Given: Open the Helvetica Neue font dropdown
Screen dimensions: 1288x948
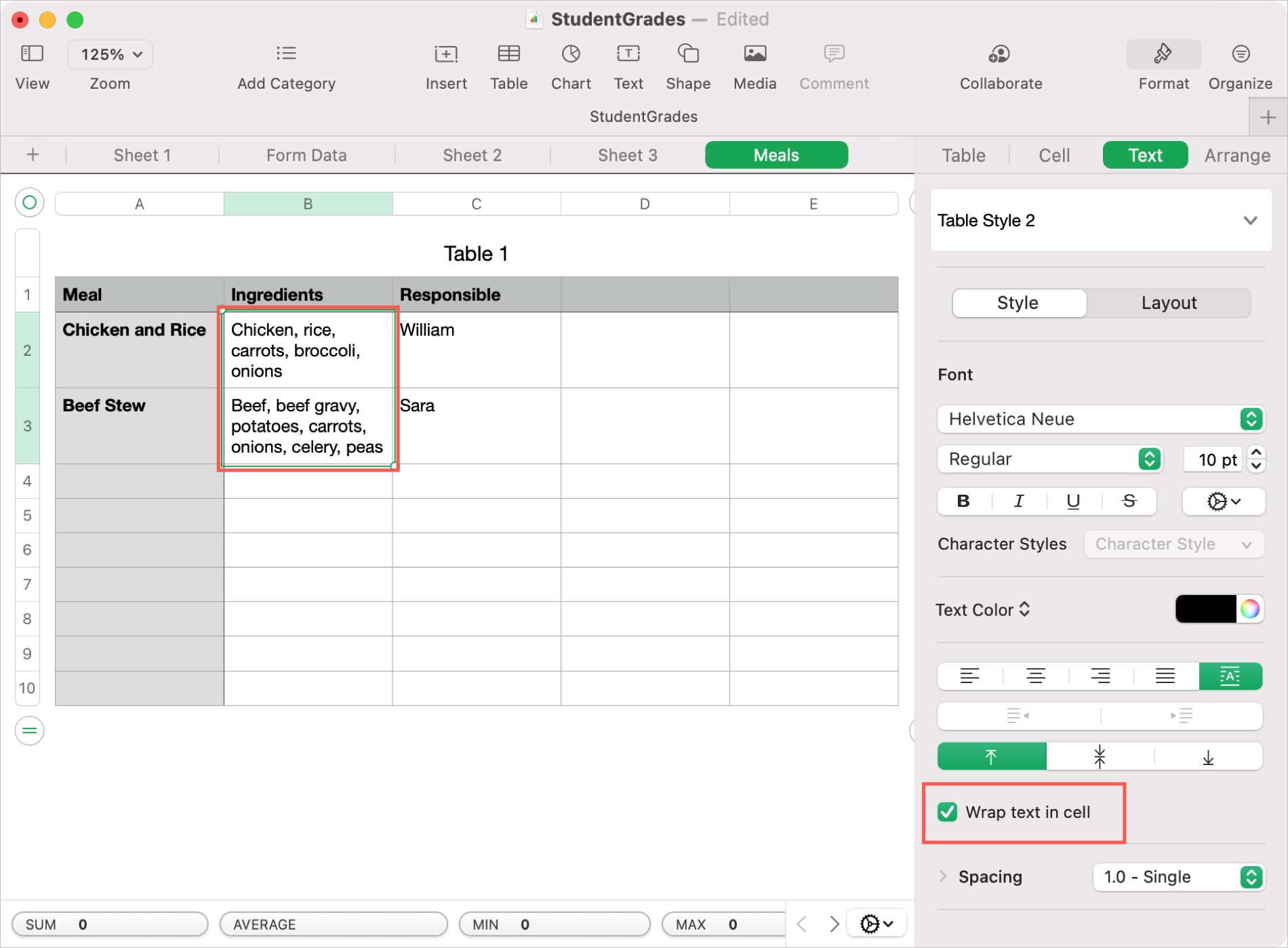Looking at the screenshot, I should pos(1101,419).
